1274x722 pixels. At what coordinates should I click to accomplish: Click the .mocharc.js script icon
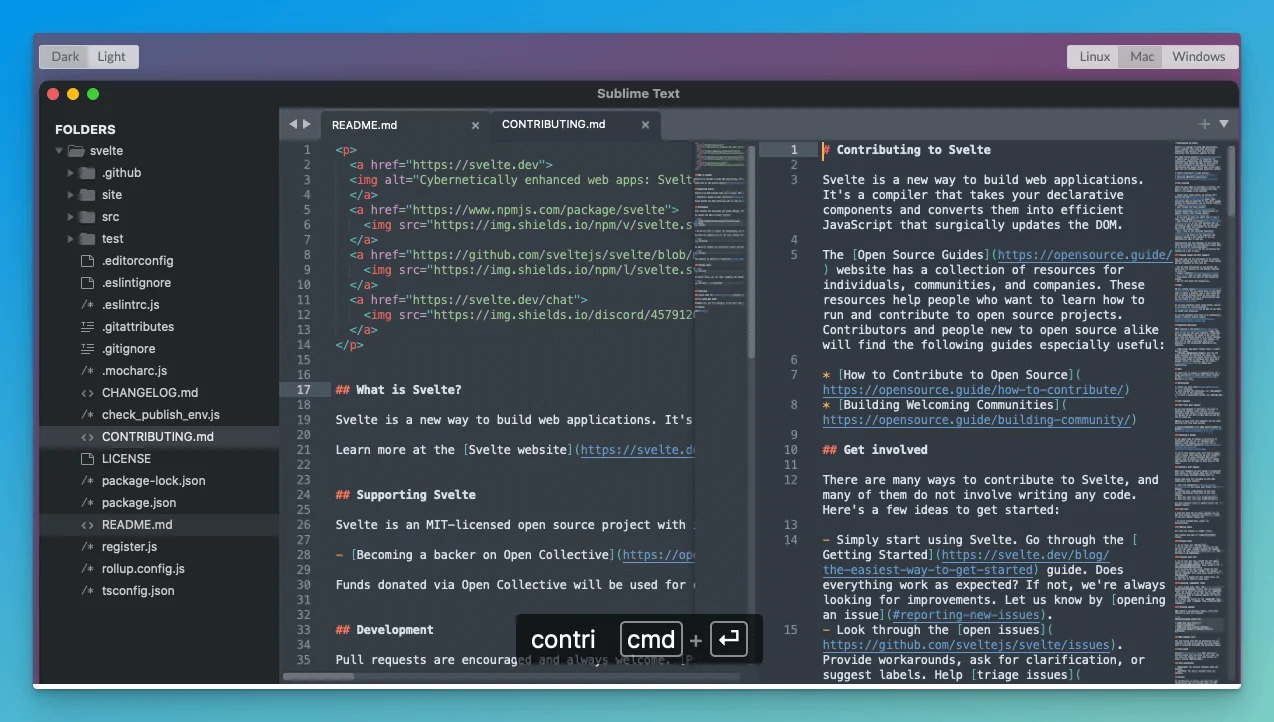click(x=87, y=371)
